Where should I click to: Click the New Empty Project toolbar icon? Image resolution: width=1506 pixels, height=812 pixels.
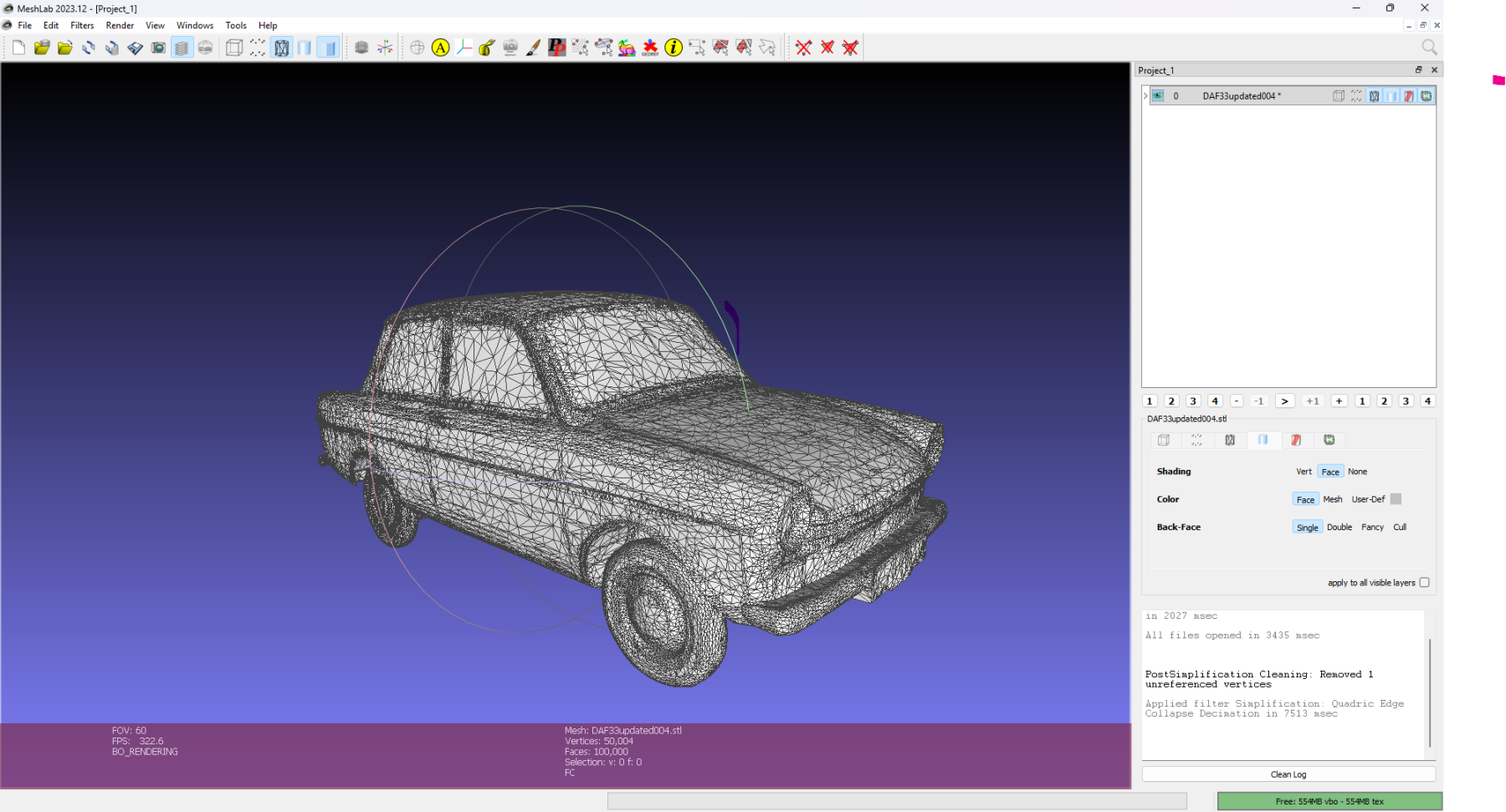click(x=18, y=48)
